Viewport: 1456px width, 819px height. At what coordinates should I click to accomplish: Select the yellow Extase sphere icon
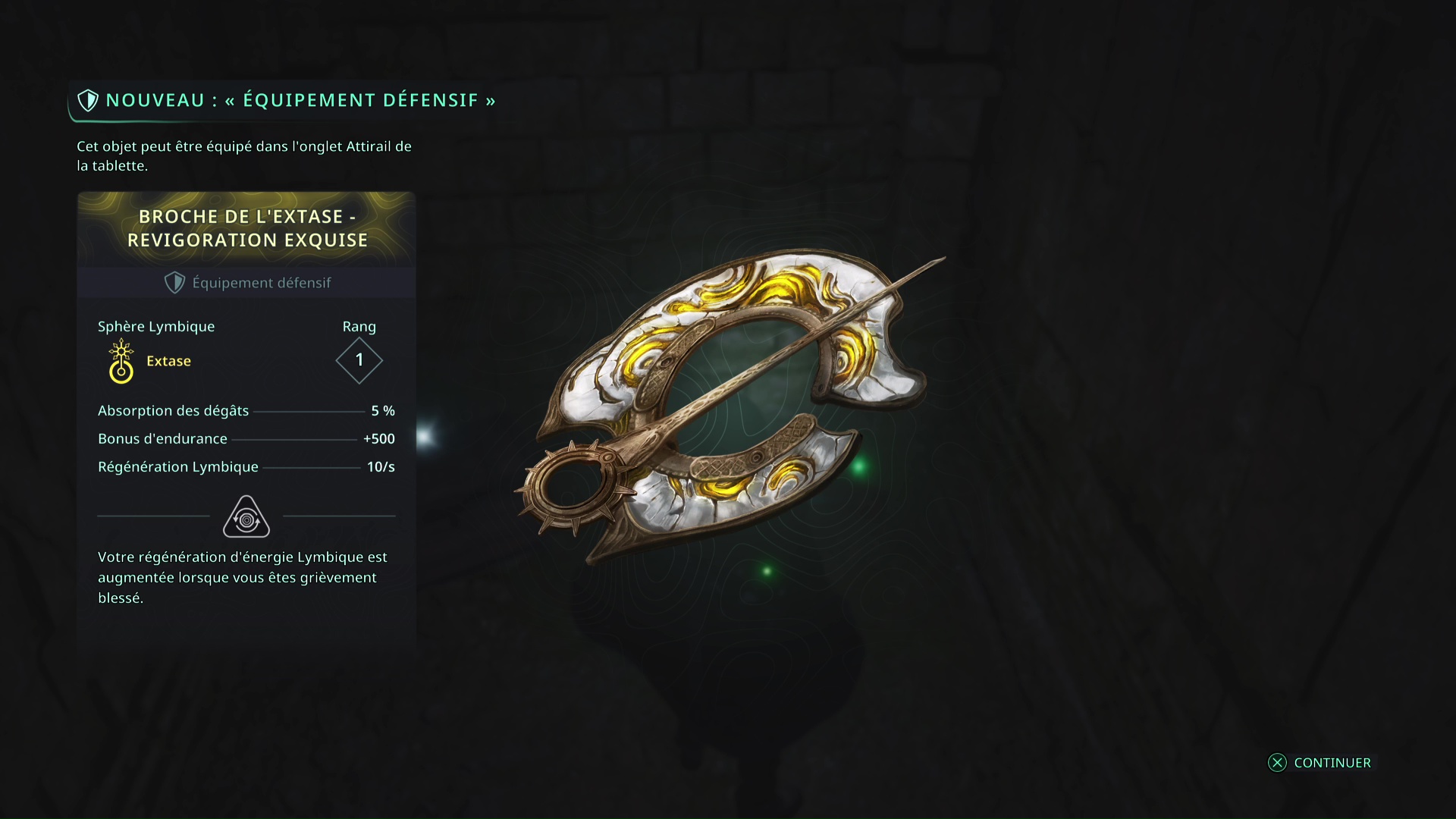pos(121,361)
